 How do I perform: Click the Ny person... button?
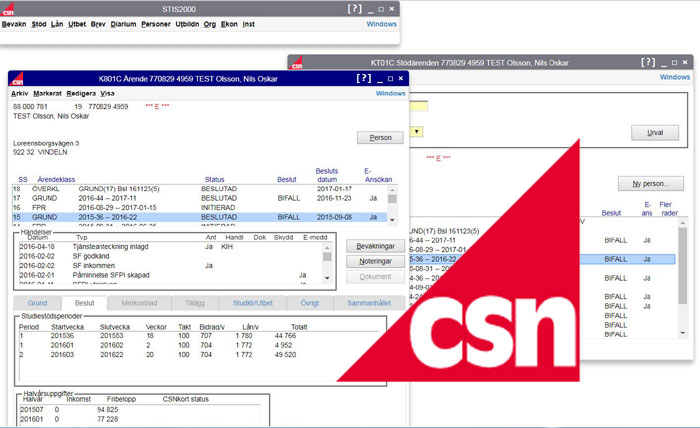coord(650,183)
